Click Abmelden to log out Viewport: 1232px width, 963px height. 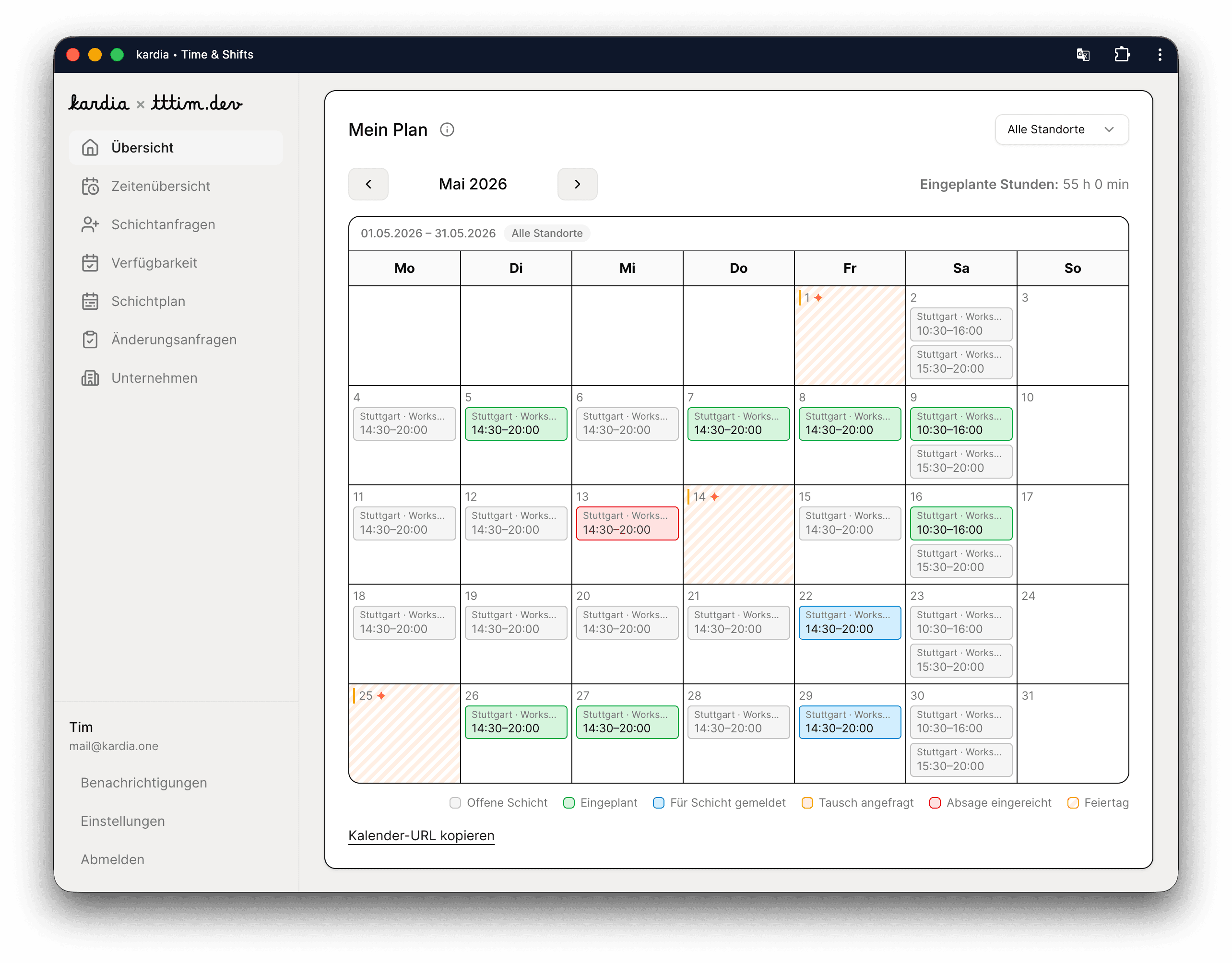[x=112, y=859]
